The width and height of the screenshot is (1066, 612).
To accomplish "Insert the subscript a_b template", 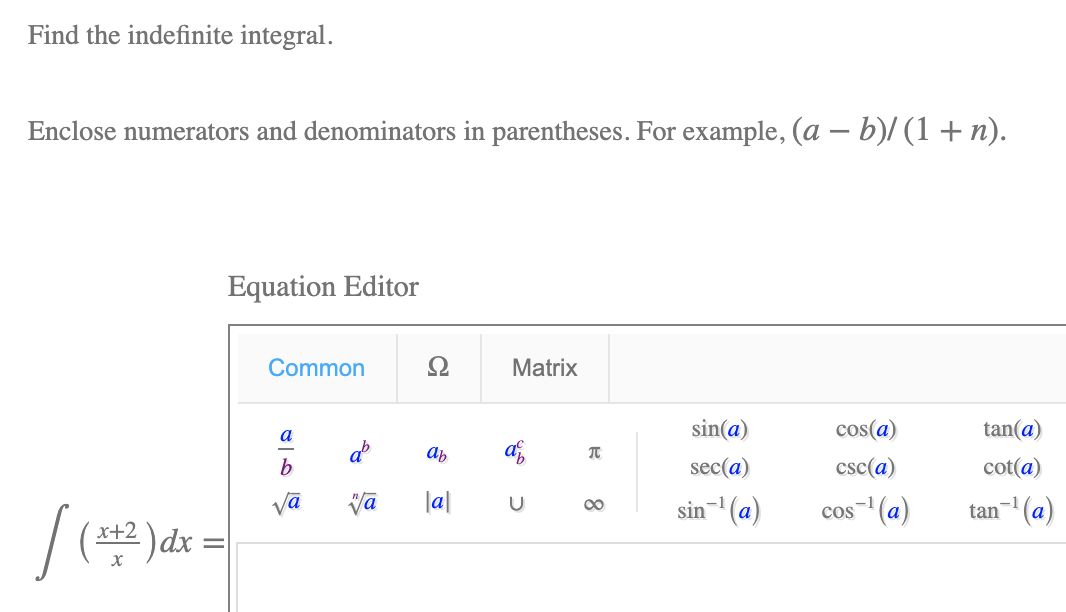I will 438,452.
